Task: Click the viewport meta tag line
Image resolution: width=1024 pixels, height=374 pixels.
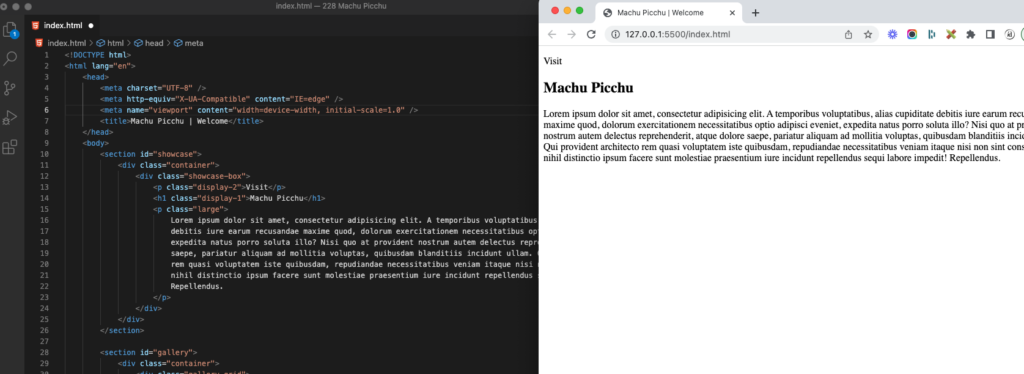Action: pyautogui.click(x=259, y=110)
